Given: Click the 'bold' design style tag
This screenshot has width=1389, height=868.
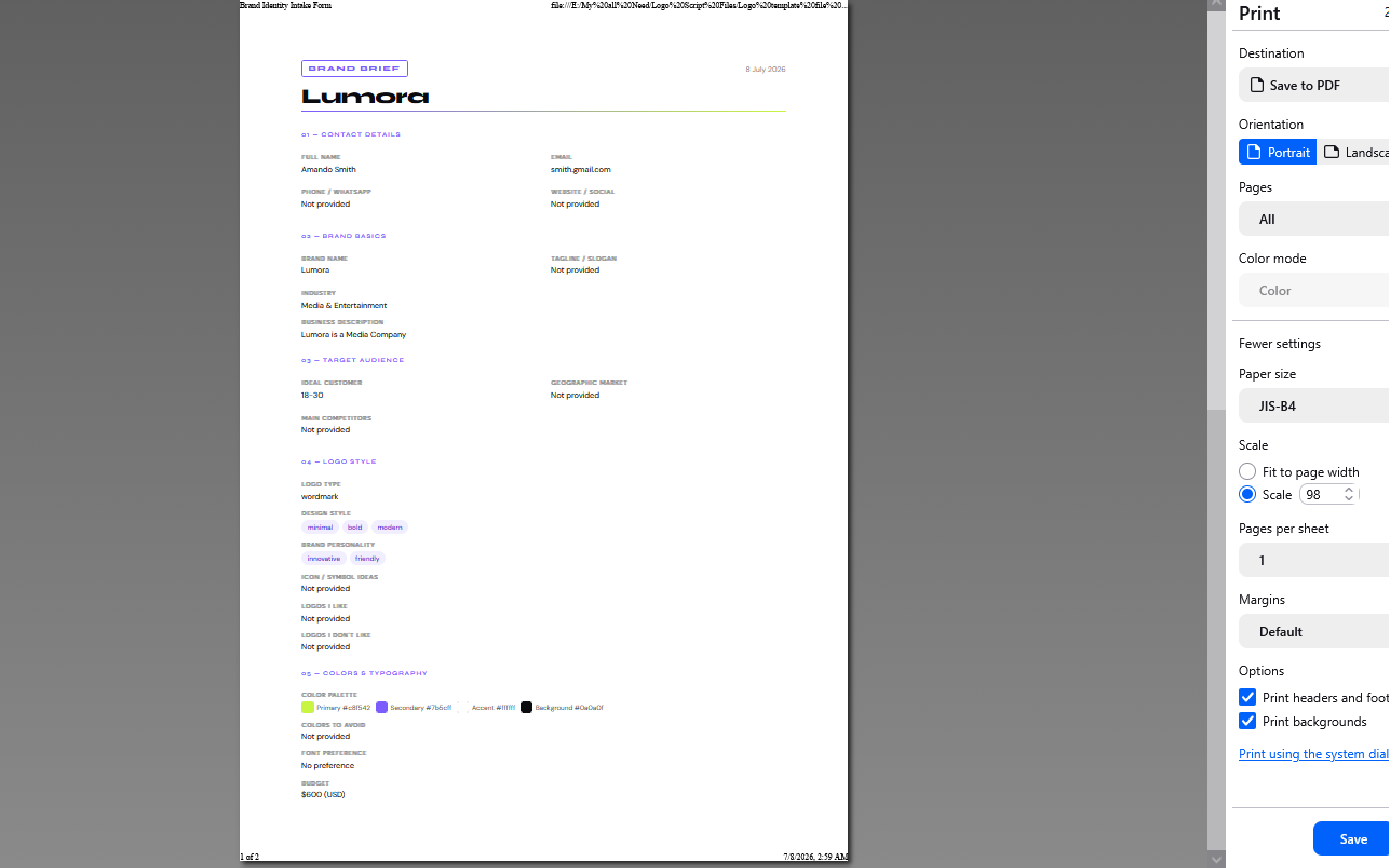Looking at the screenshot, I should coord(355,527).
